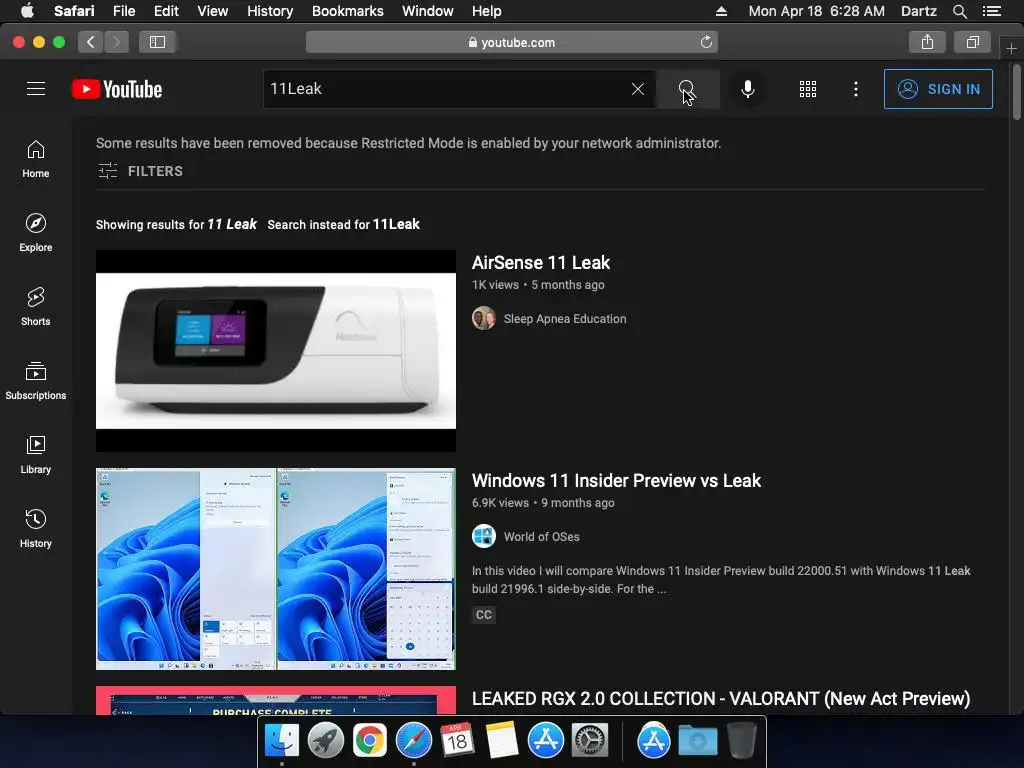1024x768 pixels.
Task: Start voice search with microphone icon
Action: tap(748, 89)
